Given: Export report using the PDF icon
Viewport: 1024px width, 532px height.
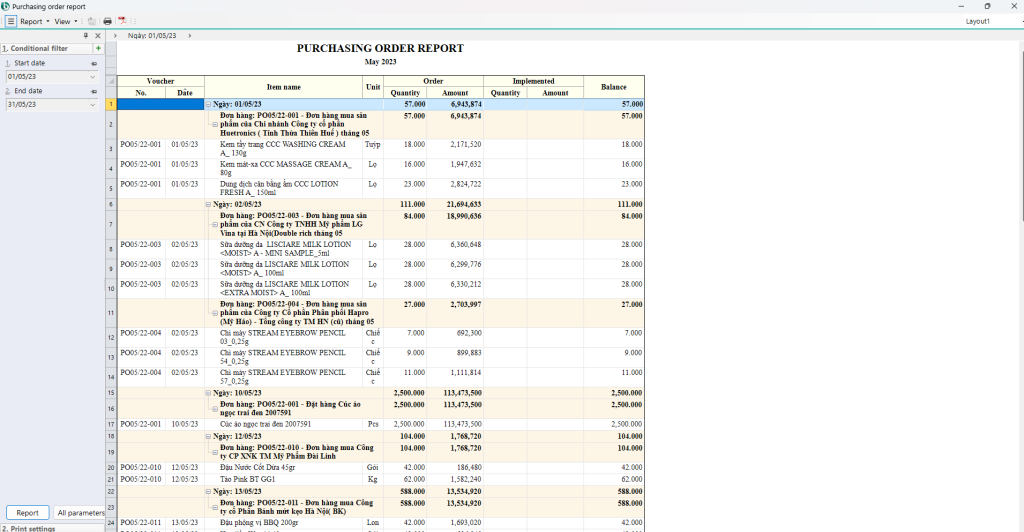Looking at the screenshot, I should pyautogui.click(x=122, y=21).
